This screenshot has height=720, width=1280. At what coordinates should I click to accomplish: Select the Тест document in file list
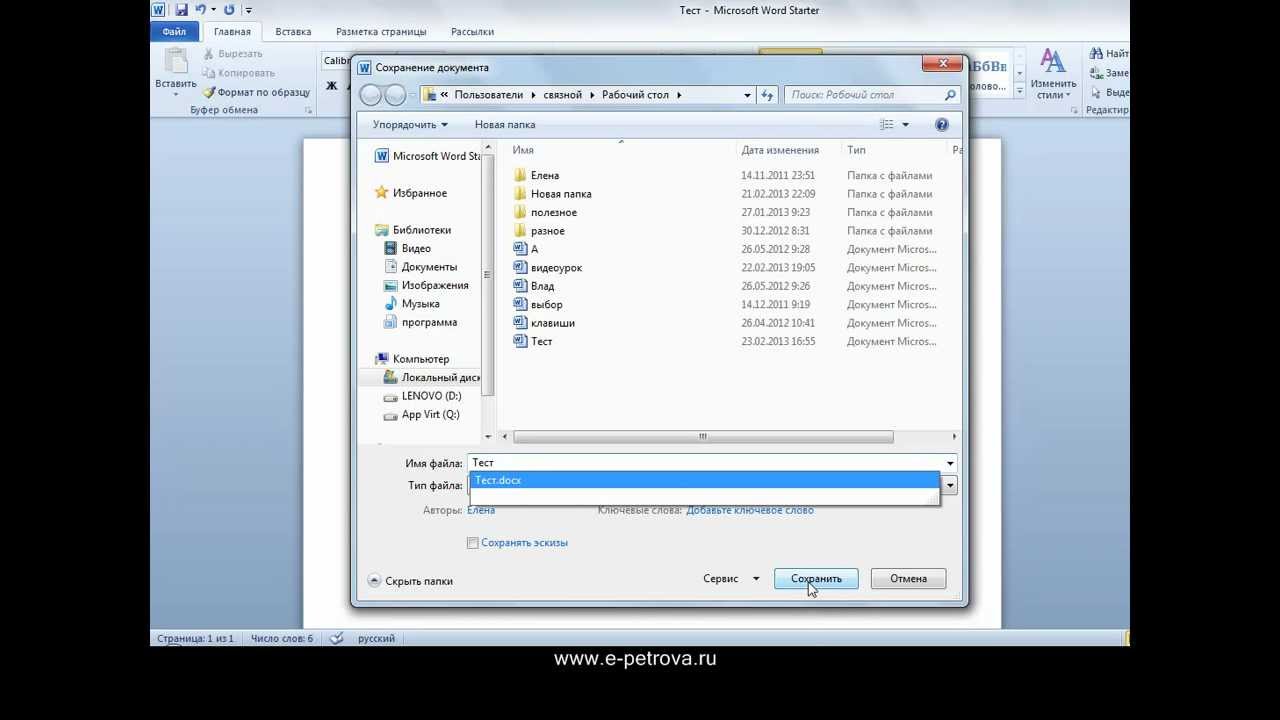point(533,341)
